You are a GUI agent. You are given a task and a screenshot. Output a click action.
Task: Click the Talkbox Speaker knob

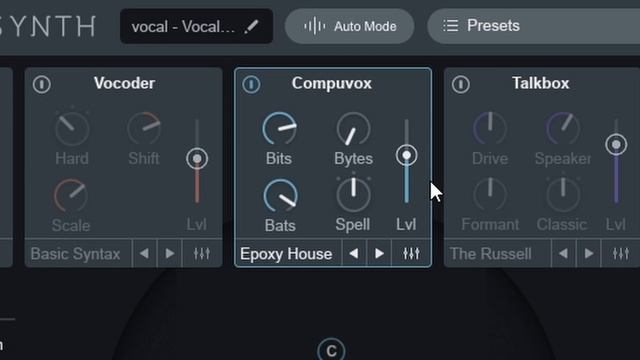pos(563,129)
